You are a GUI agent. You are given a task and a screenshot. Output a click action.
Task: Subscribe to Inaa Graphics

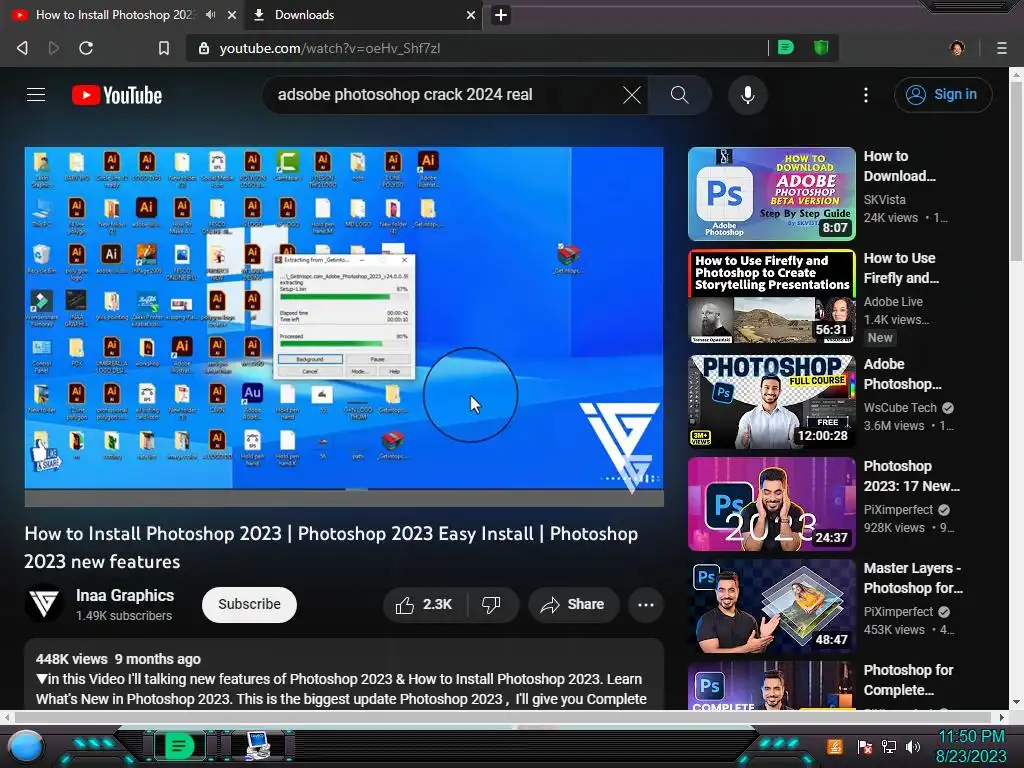pos(249,605)
